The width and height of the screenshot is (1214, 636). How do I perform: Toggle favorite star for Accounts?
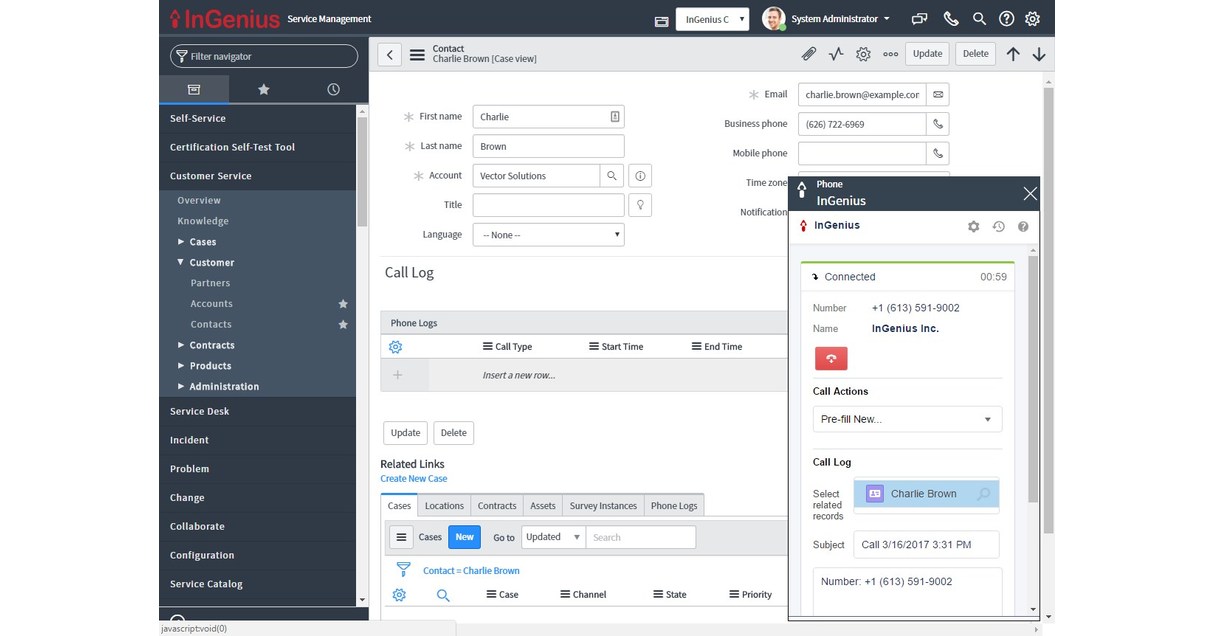pos(343,303)
